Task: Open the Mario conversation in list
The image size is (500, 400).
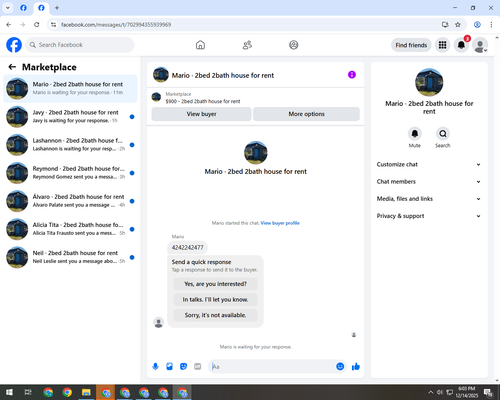Action: pos(70,89)
